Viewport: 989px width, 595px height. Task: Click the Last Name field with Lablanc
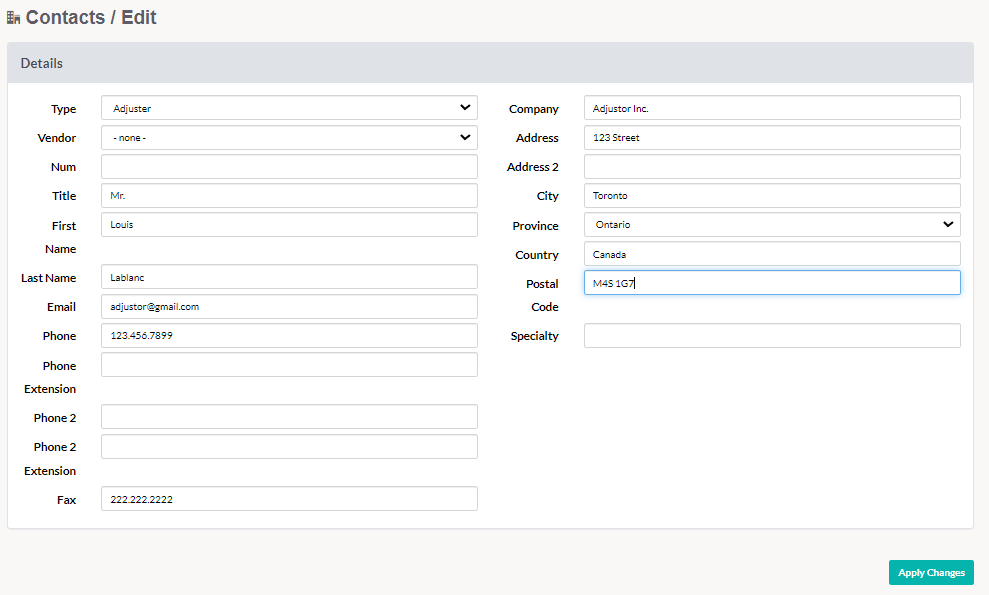[289, 277]
